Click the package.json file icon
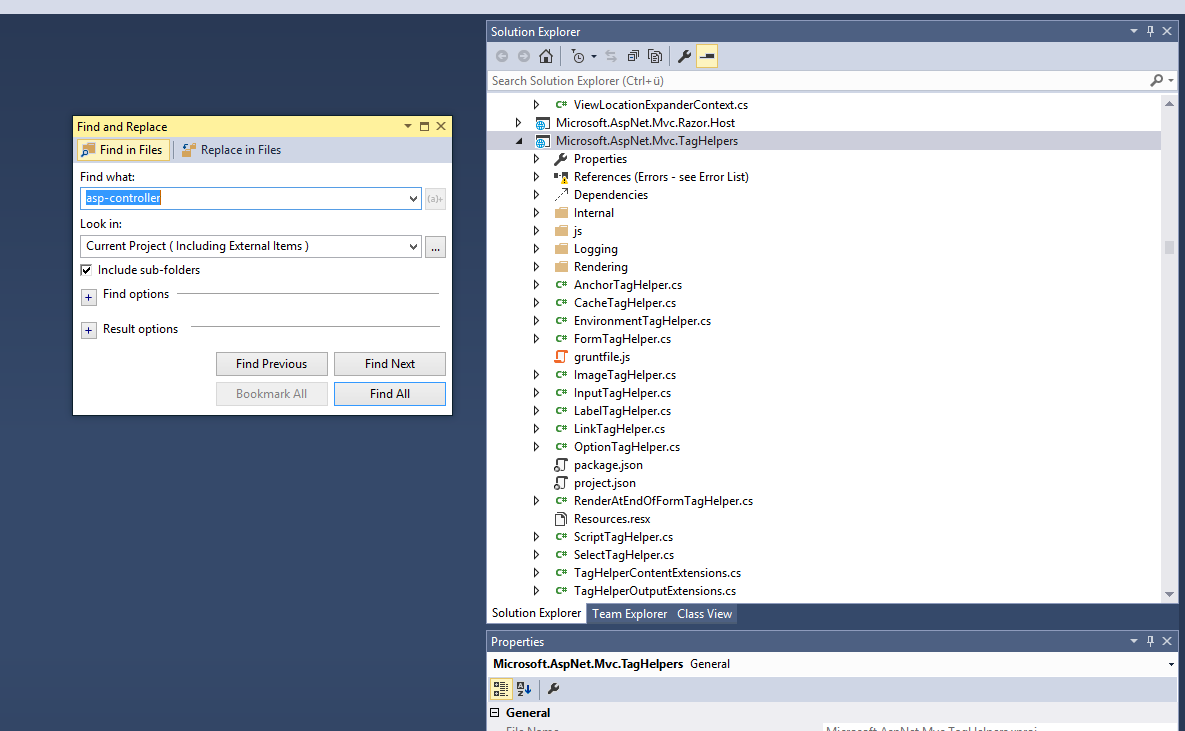This screenshot has height=731, width=1185. point(561,465)
